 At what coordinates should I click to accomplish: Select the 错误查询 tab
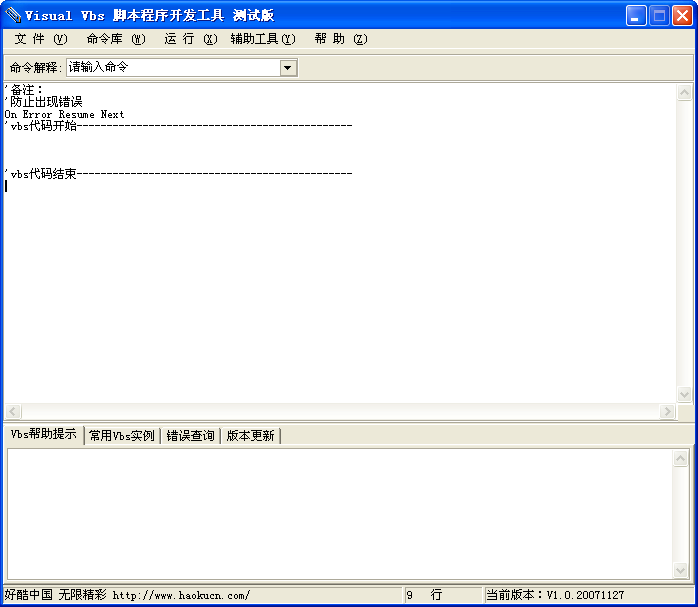[x=190, y=436]
